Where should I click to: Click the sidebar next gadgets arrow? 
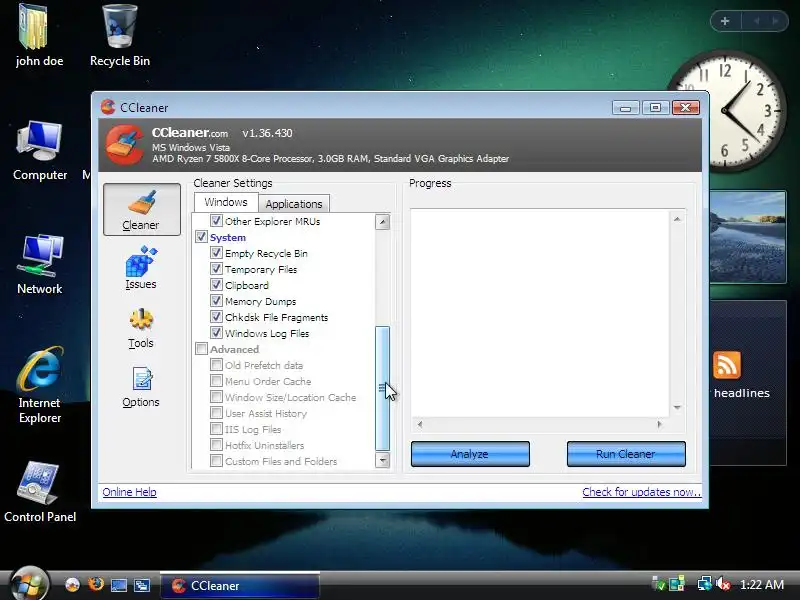pos(775,21)
